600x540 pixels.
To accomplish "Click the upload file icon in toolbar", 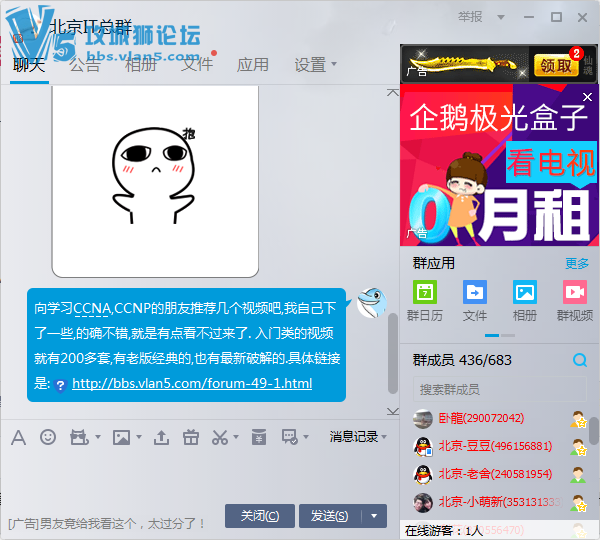I will click(x=161, y=437).
